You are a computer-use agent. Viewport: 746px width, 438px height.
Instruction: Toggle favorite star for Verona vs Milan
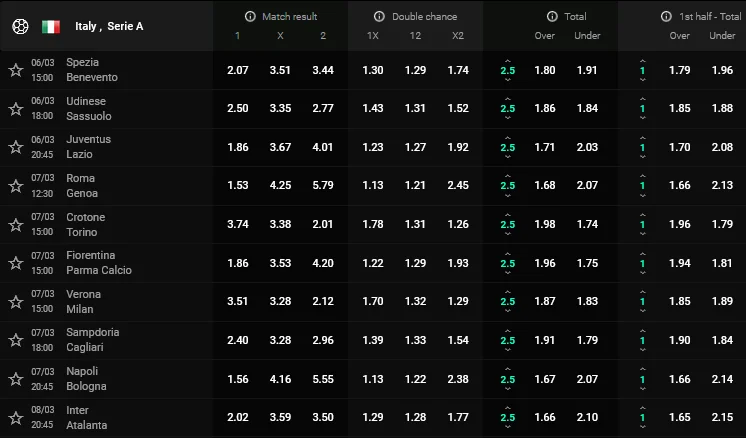coord(16,302)
